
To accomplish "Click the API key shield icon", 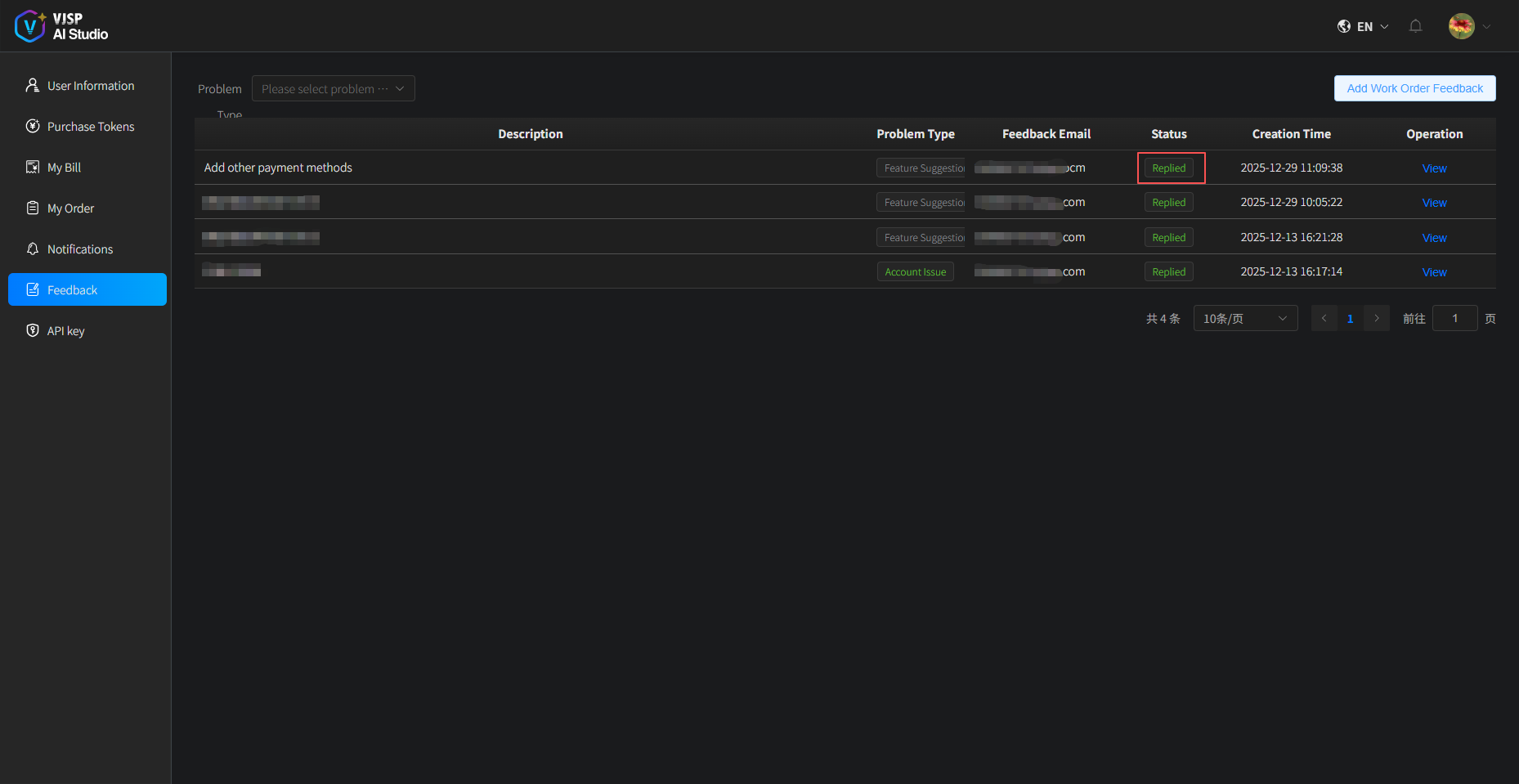I will [33, 330].
